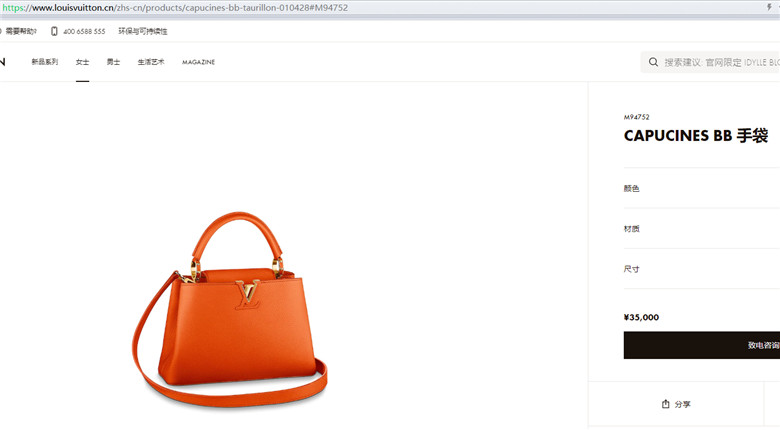Click the browser address bar URL

pyautogui.click(x=175, y=8)
